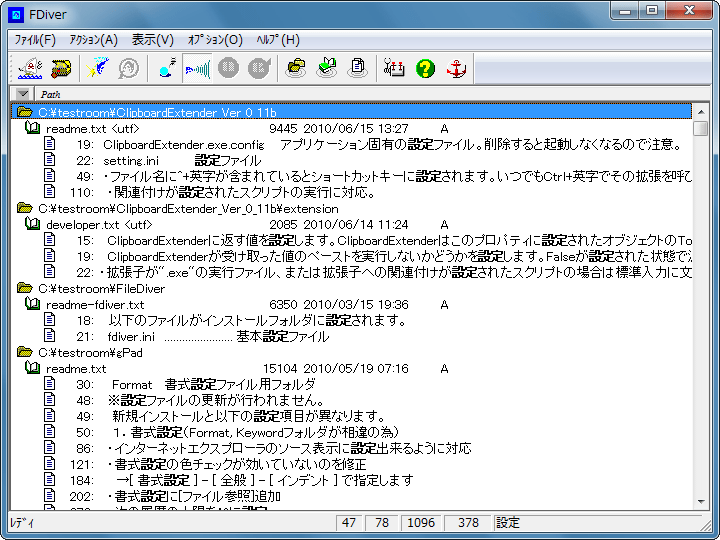
Task: Open the dropdown arrow left of Path header
Action: [x=22, y=94]
